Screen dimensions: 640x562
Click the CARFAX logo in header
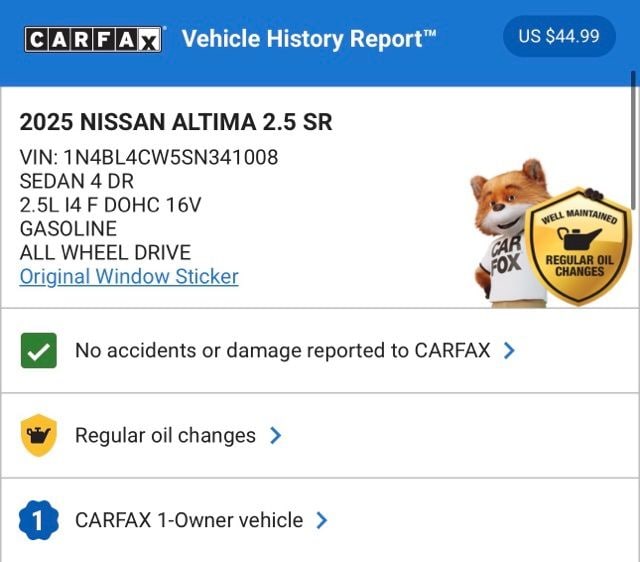[x=93, y=39]
